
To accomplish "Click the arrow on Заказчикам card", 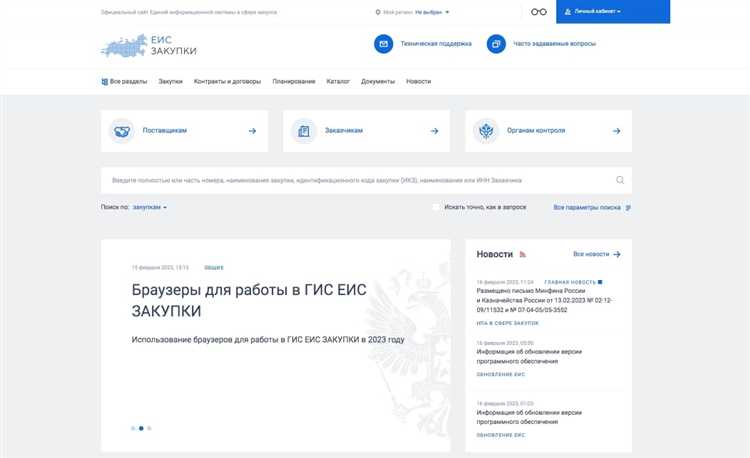I will click(434, 131).
